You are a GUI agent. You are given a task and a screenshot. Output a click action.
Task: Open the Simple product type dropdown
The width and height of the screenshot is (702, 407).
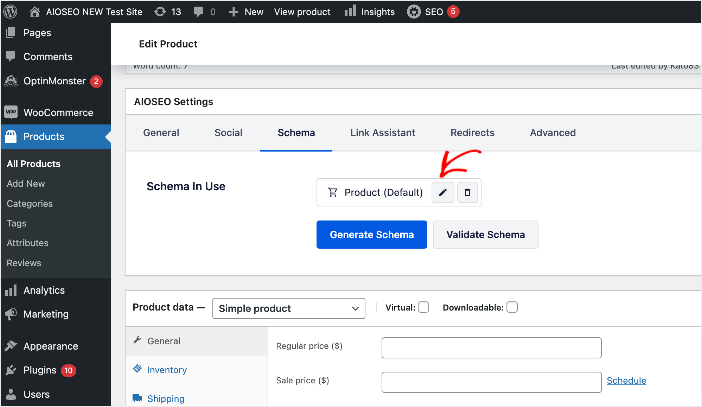tap(289, 308)
